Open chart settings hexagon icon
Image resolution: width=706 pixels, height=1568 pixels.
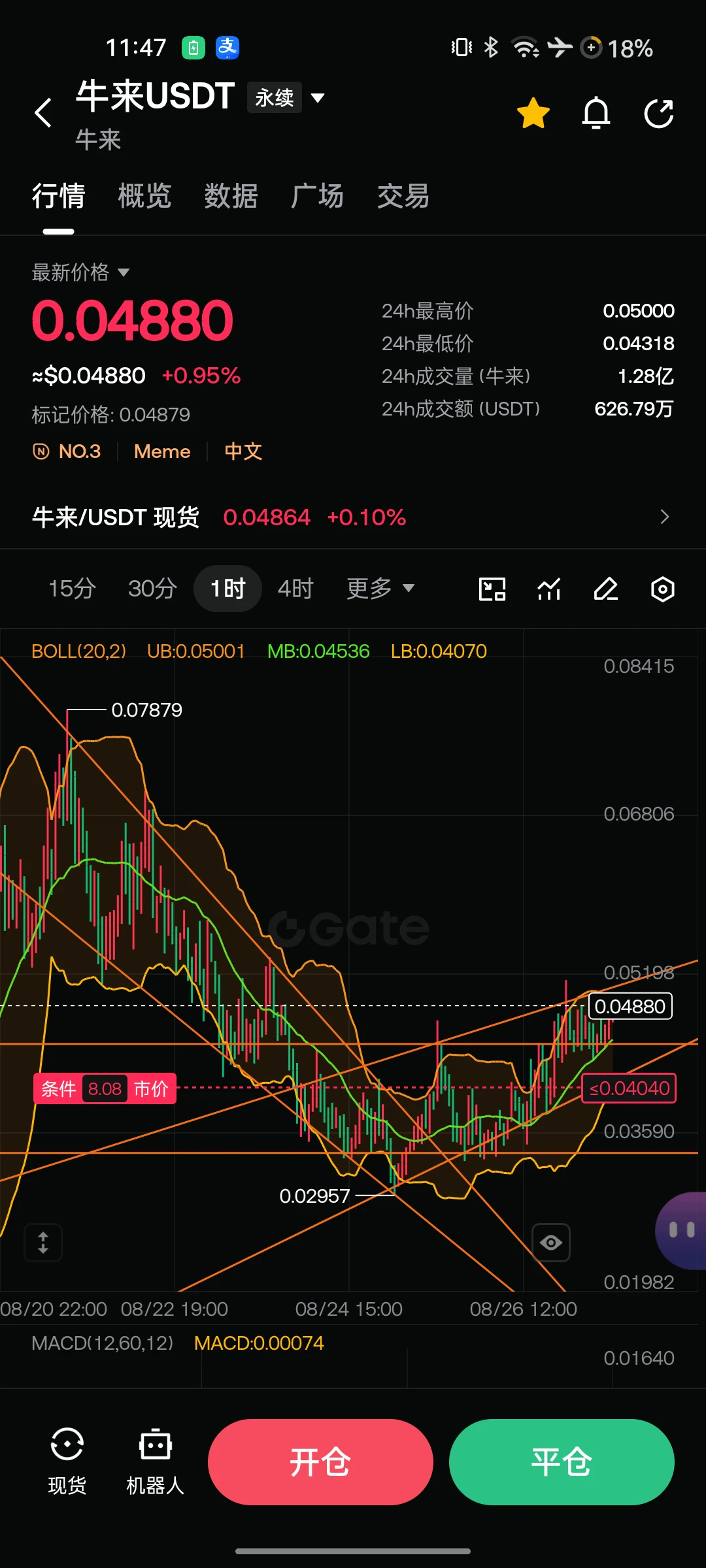[x=663, y=589]
